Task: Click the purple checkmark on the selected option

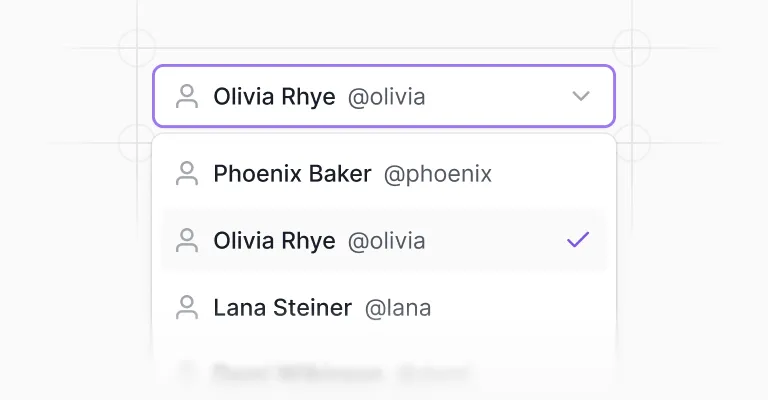Action: (578, 239)
